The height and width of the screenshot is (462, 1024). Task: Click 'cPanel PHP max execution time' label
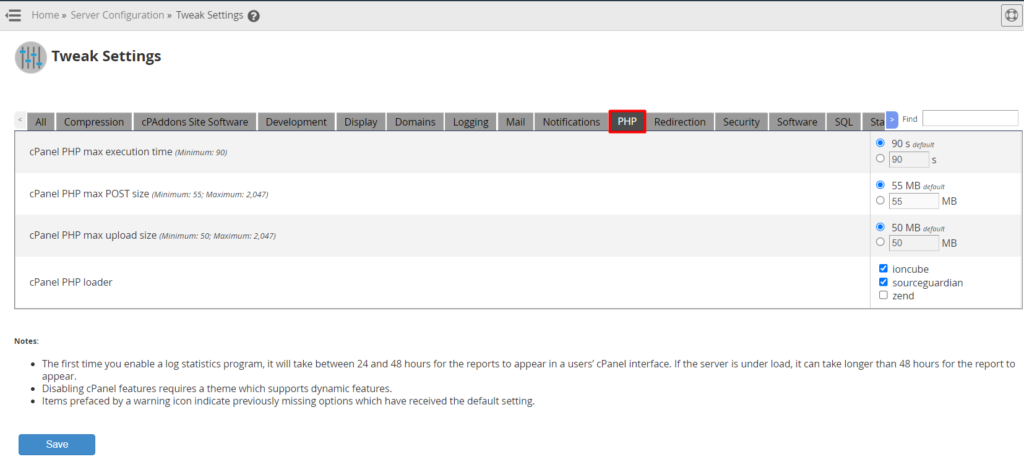pyautogui.click(x=101, y=152)
